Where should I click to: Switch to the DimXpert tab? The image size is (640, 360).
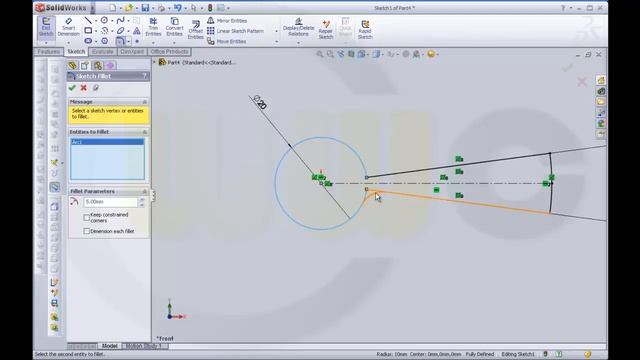132,52
